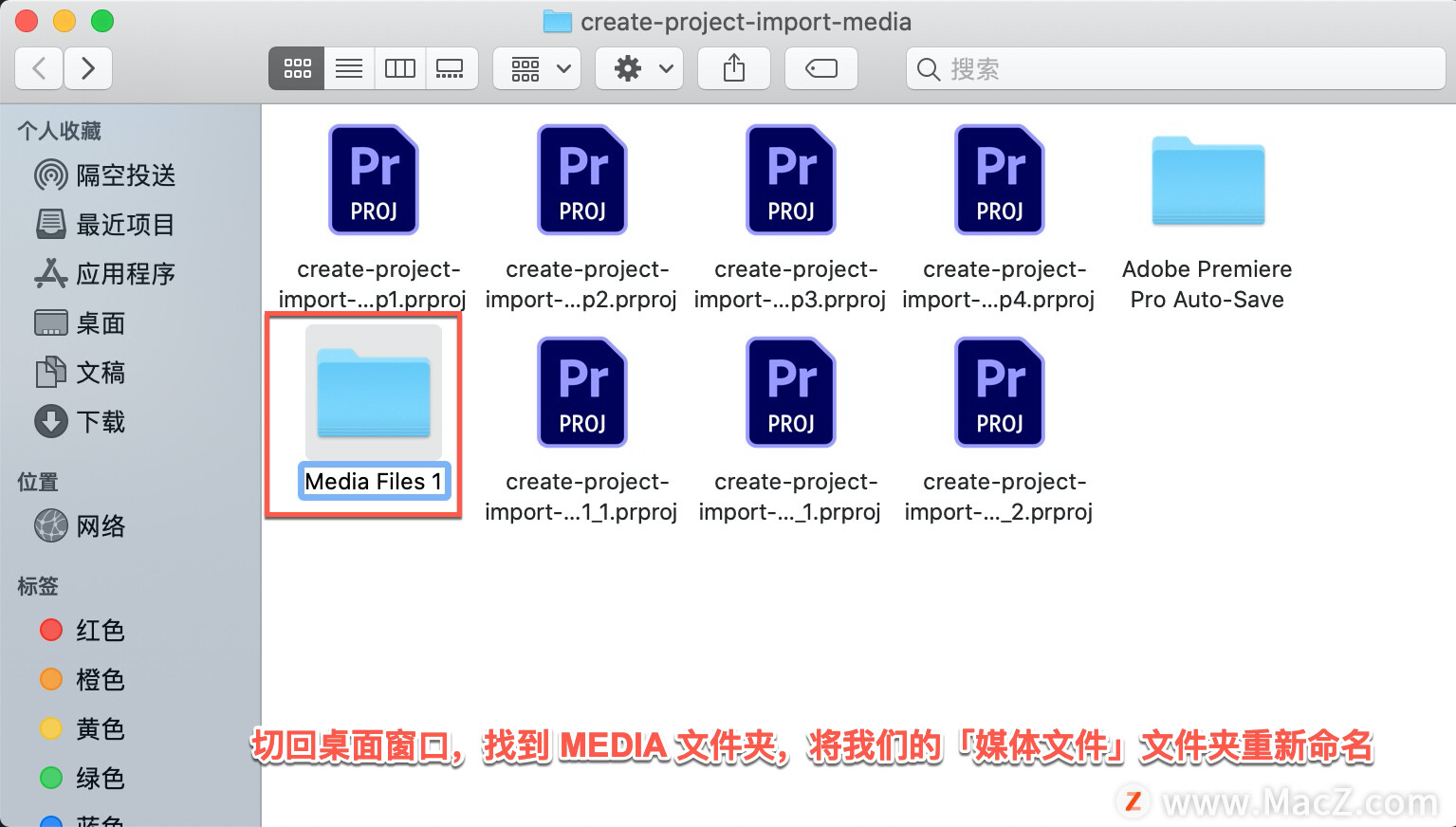Screen dimensions: 1456x827
Task: Select the create-project-import-..._2.prproj file icon
Action: pos(1000,392)
